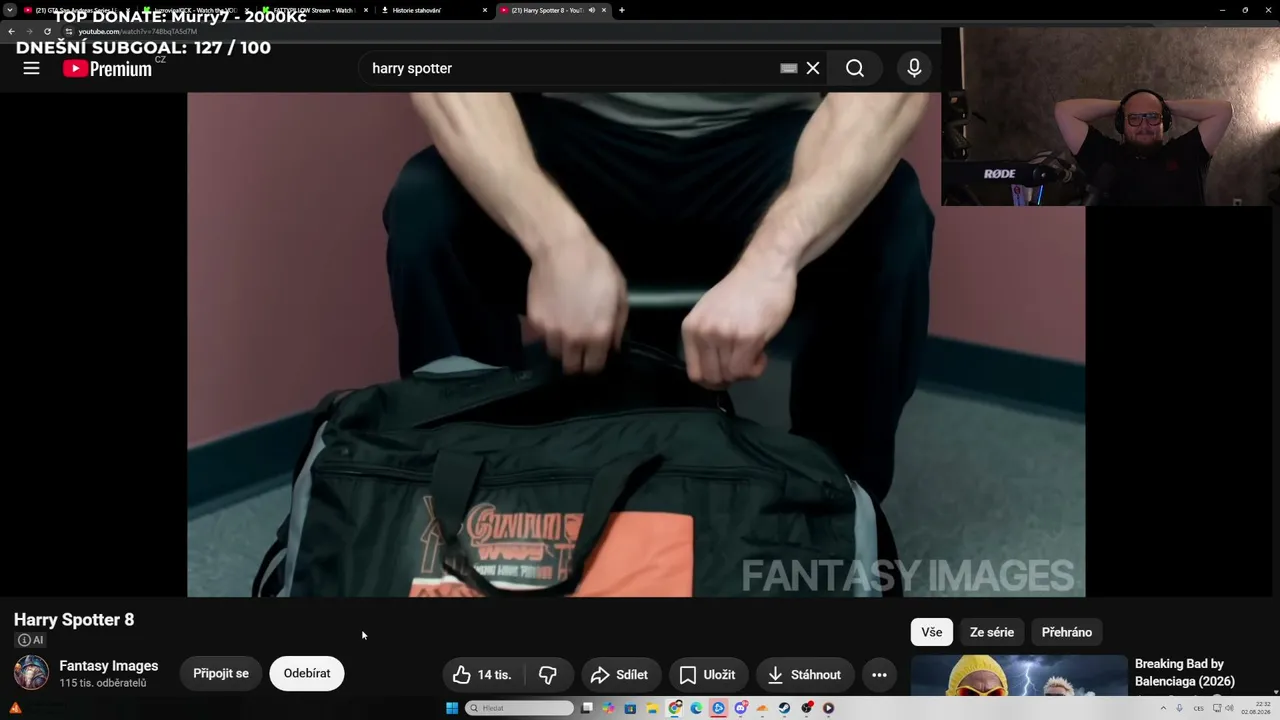1280x720 pixels.
Task: Open the YouTube guide hamburger menu
Action: point(31,68)
